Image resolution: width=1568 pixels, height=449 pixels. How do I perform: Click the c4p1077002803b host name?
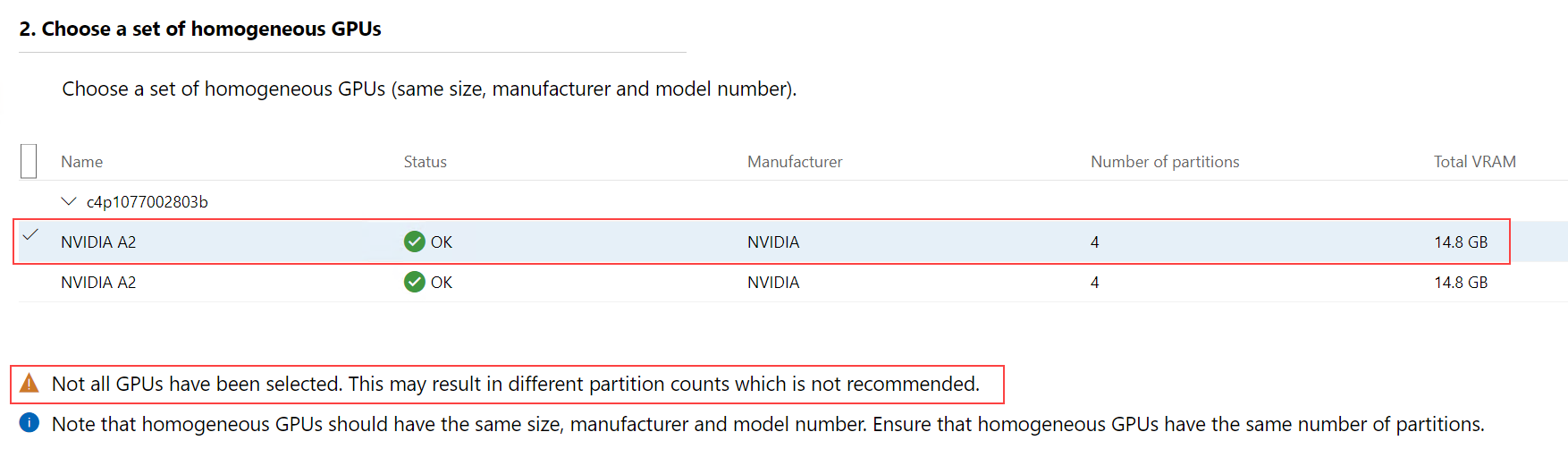pyautogui.click(x=147, y=202)
